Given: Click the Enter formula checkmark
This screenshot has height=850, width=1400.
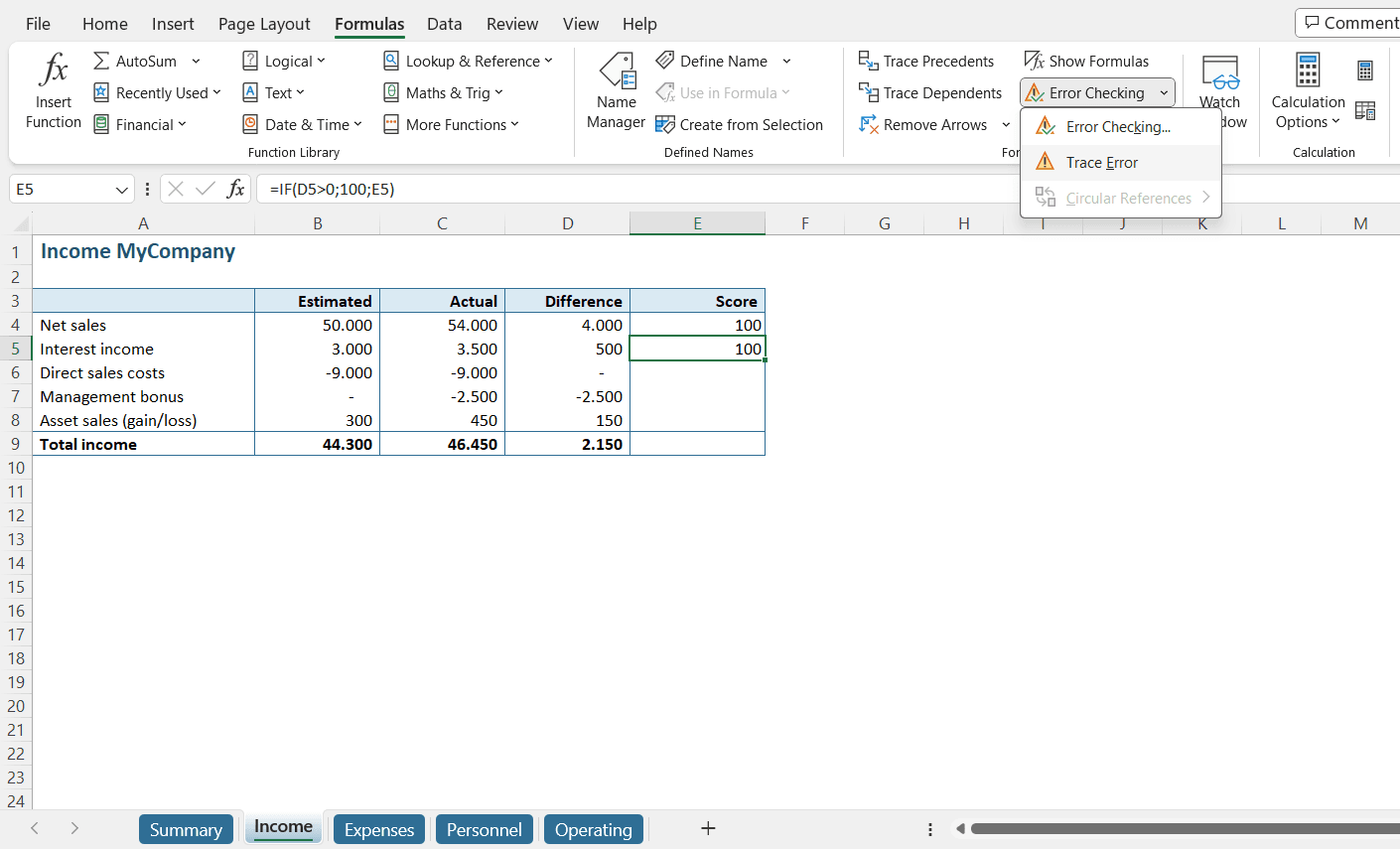Looking at the screenshot, I should pyautogui.click(x=206, y=189).
